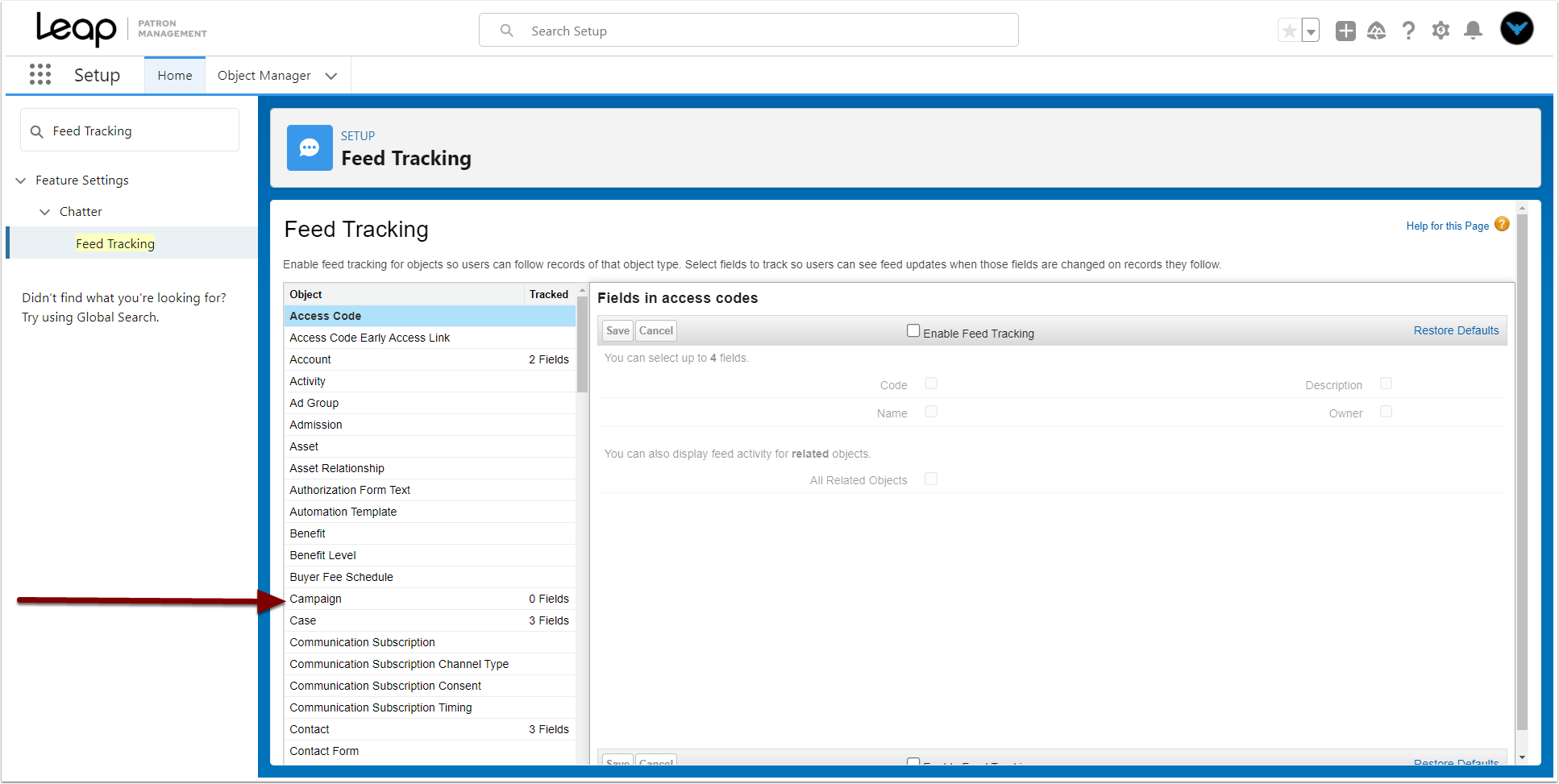Open the App Launcher grid icon
Screen dimensions: 1559x784
(x=40, y=75)
